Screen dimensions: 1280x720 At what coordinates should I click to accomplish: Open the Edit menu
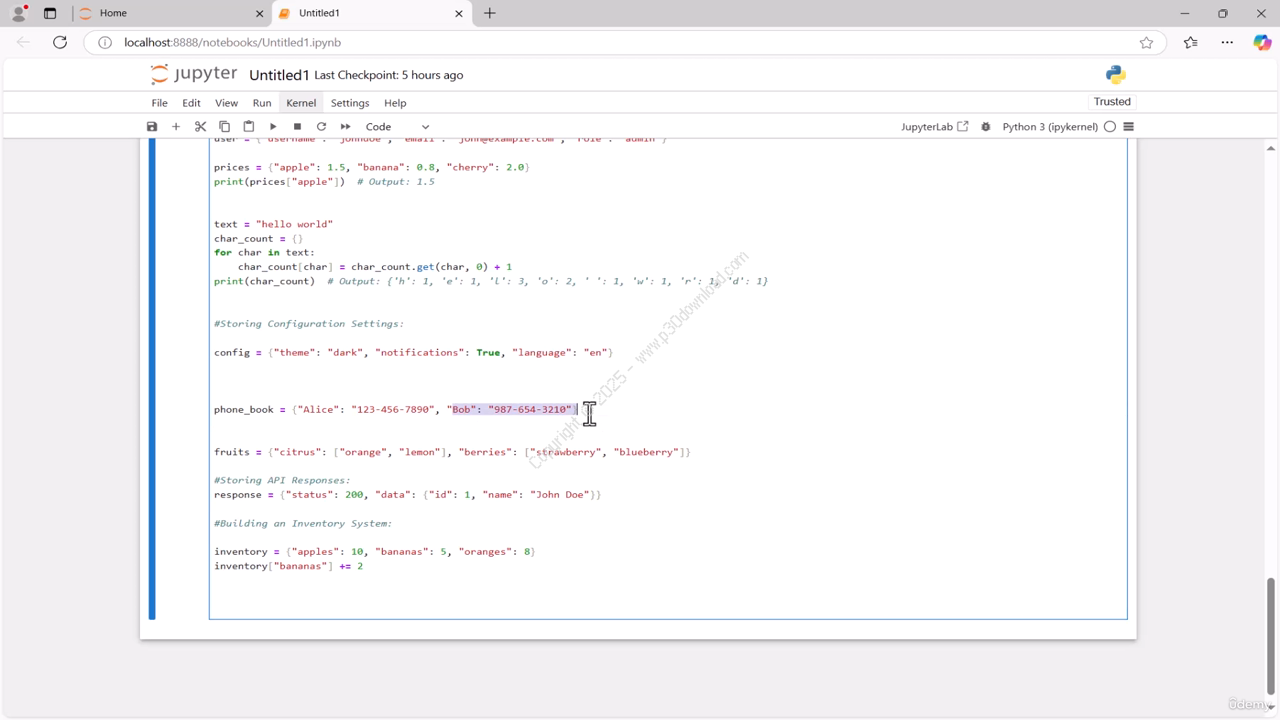click(191, 103)
